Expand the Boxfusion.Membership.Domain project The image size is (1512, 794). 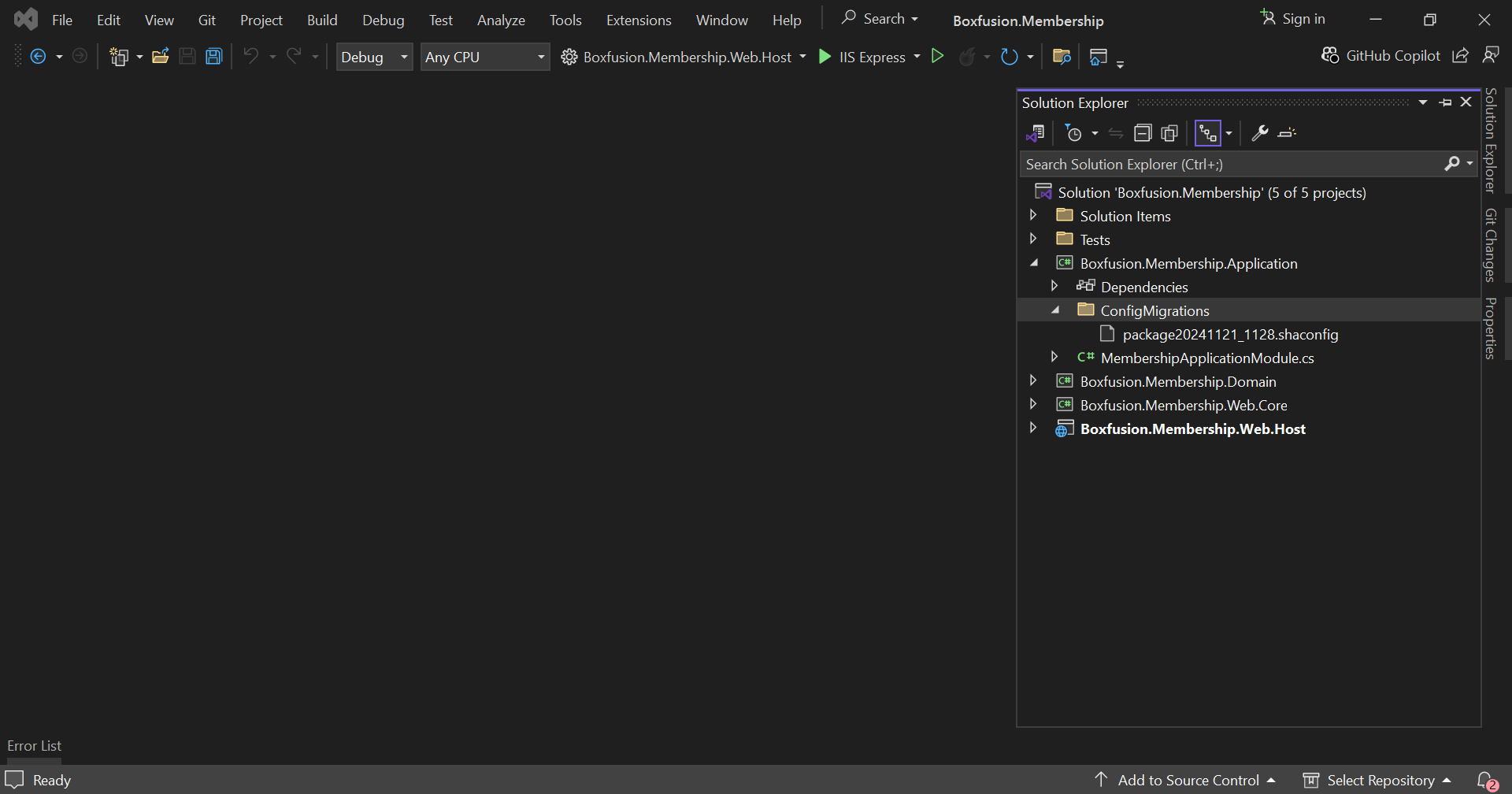(1033, 380)
